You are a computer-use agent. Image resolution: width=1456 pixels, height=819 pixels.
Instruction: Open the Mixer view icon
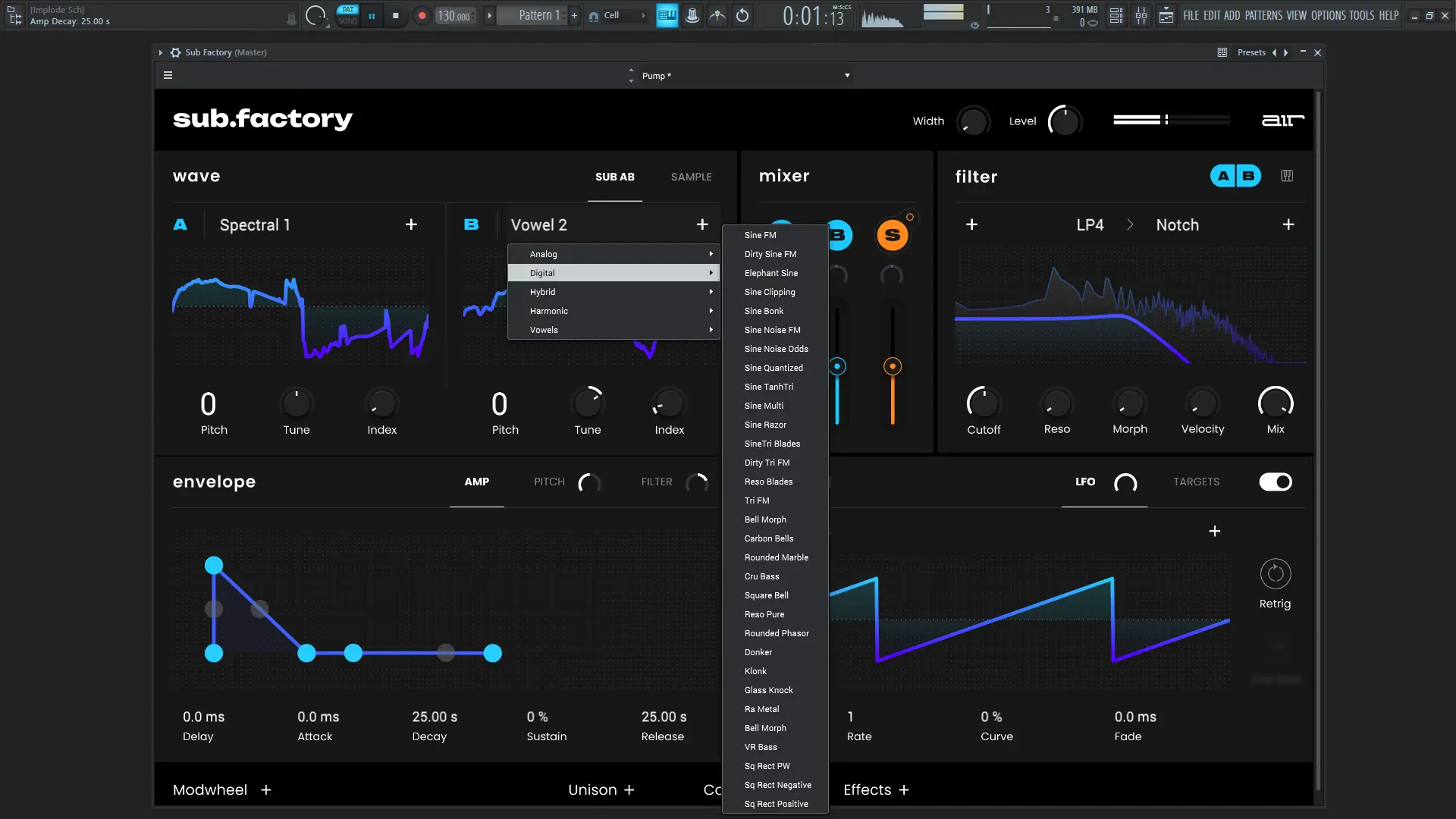click(1141, 15)
